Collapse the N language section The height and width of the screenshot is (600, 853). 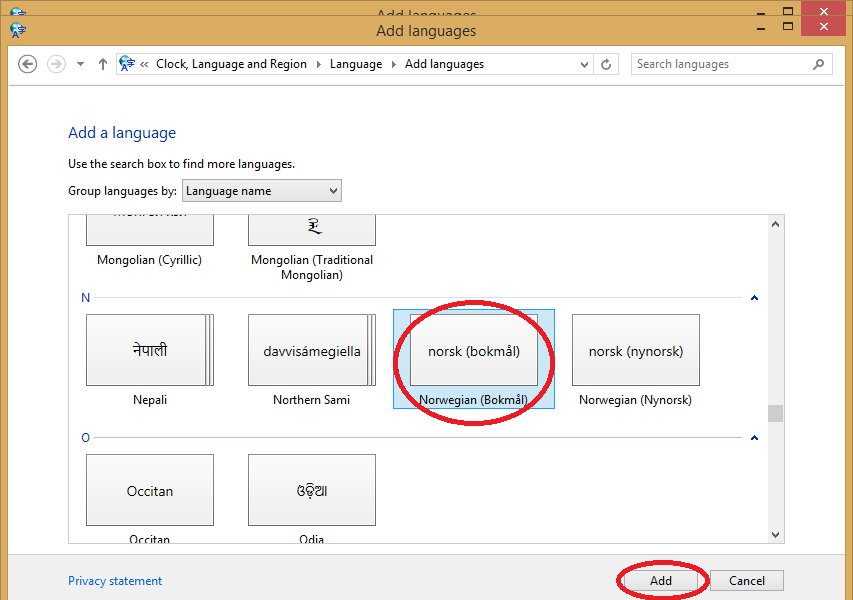coord(754,297)
